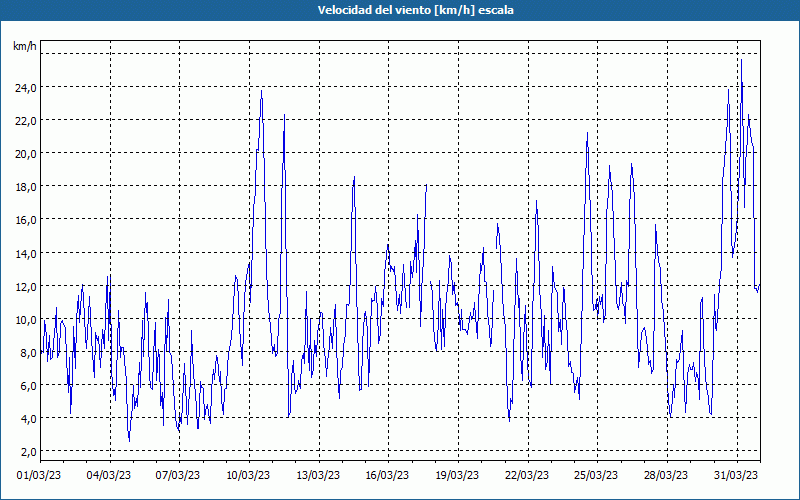Click the 16/03/23 date label
This screenshot has height=500, width=800.
387,475
